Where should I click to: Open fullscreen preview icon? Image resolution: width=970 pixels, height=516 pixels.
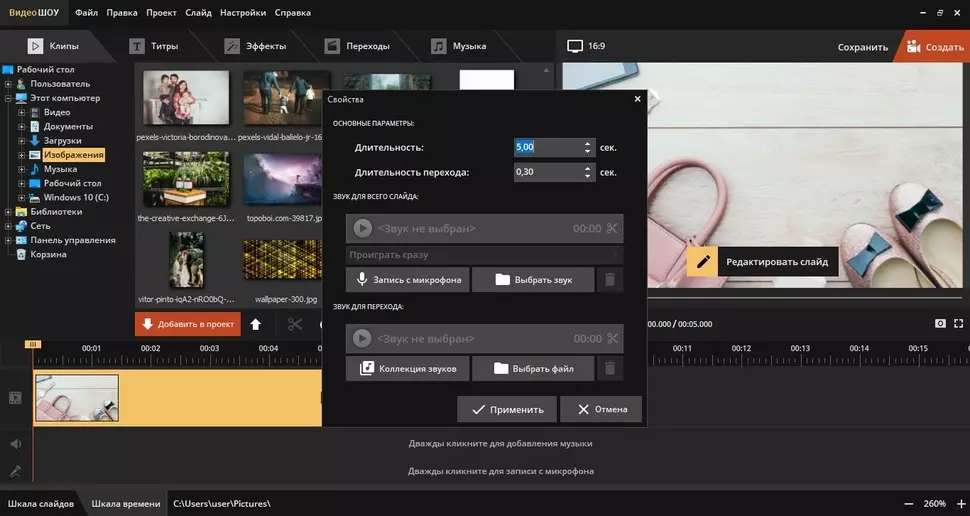tap(959, 324)
